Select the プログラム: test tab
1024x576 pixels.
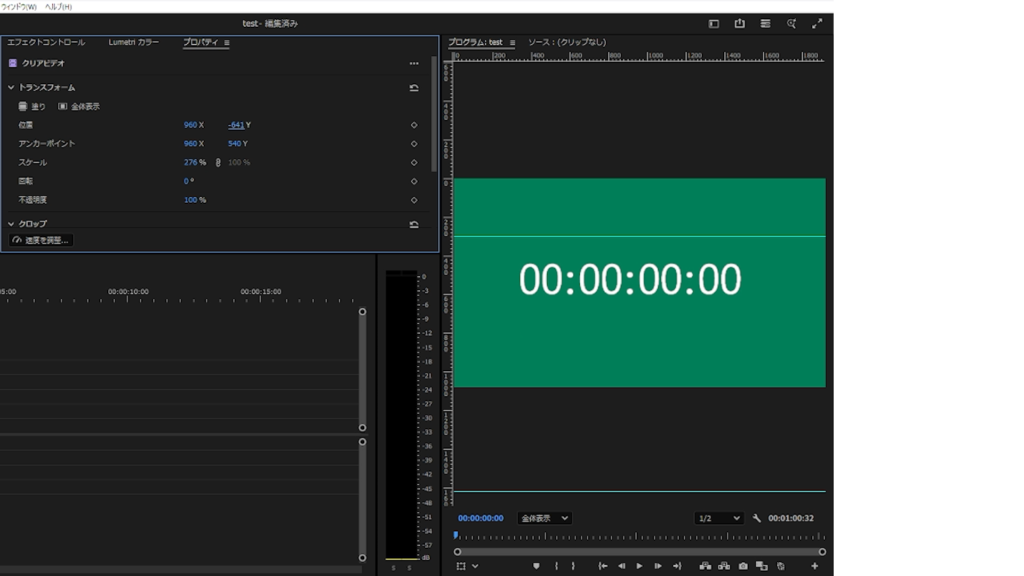pos(475,42)
